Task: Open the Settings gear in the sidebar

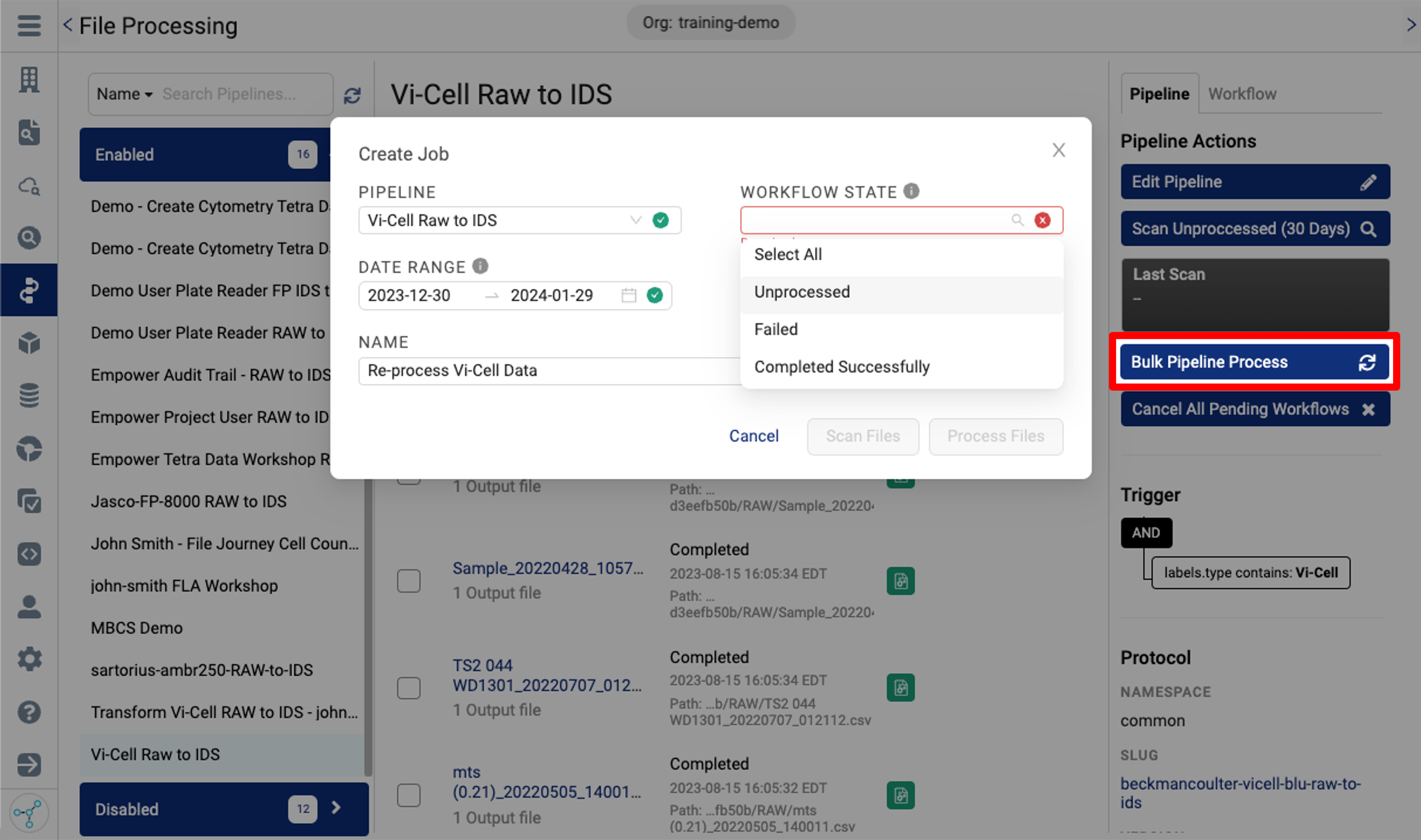Action: (28, 659)
